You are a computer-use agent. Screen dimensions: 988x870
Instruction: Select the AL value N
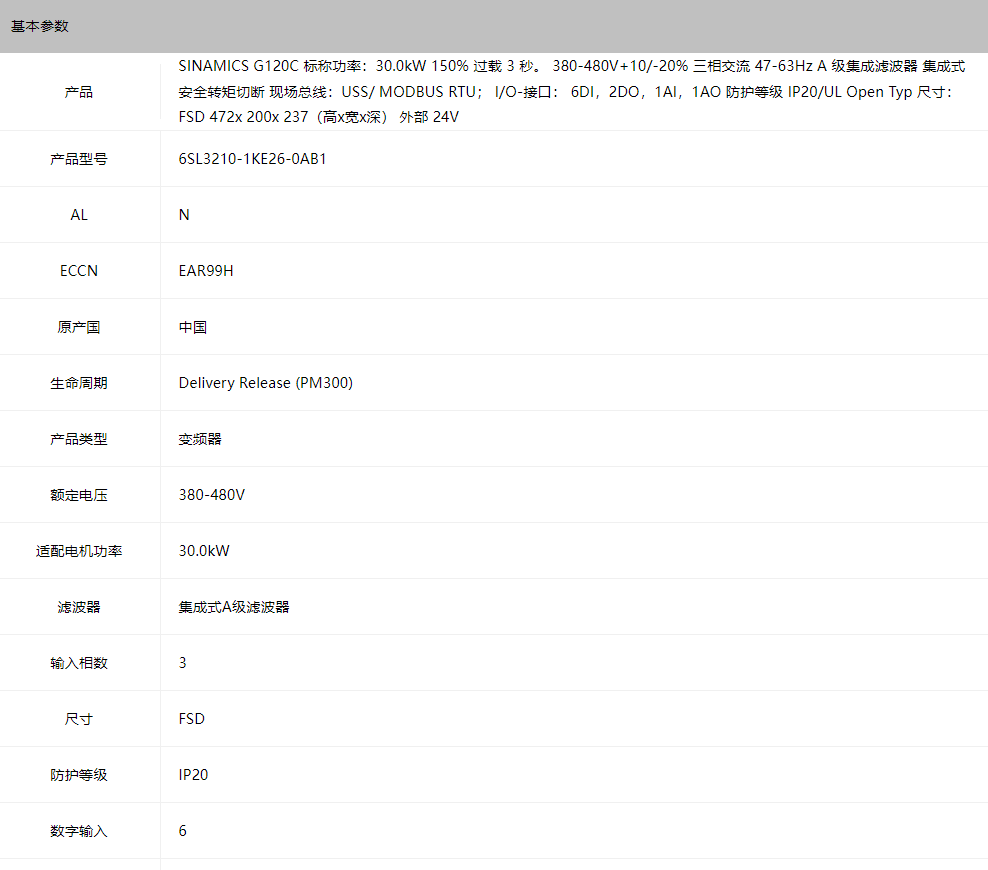coord(184,215)
